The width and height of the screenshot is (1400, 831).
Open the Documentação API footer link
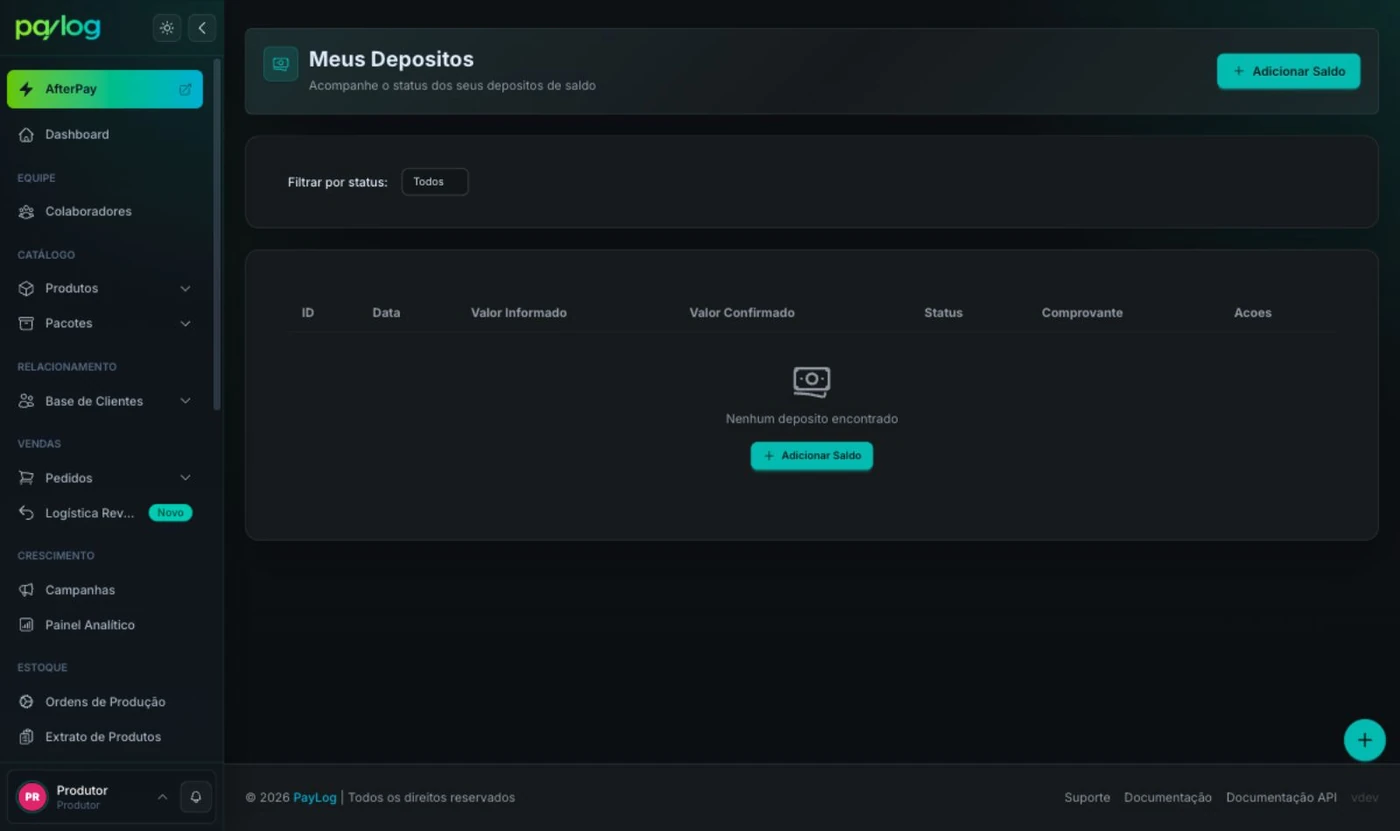click(1281, 798)
